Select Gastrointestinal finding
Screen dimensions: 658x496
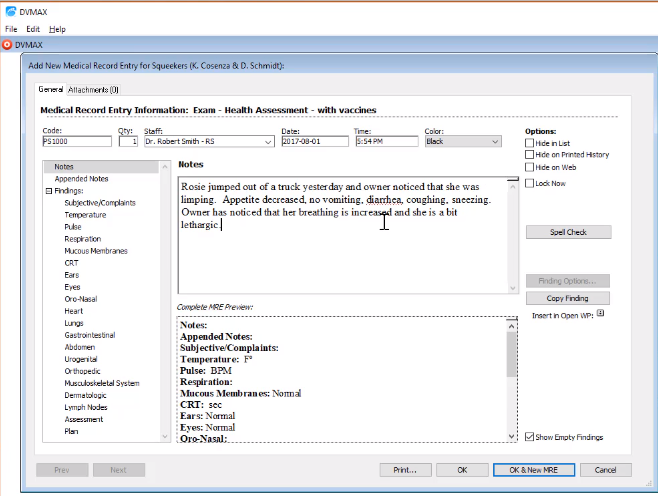90,335
